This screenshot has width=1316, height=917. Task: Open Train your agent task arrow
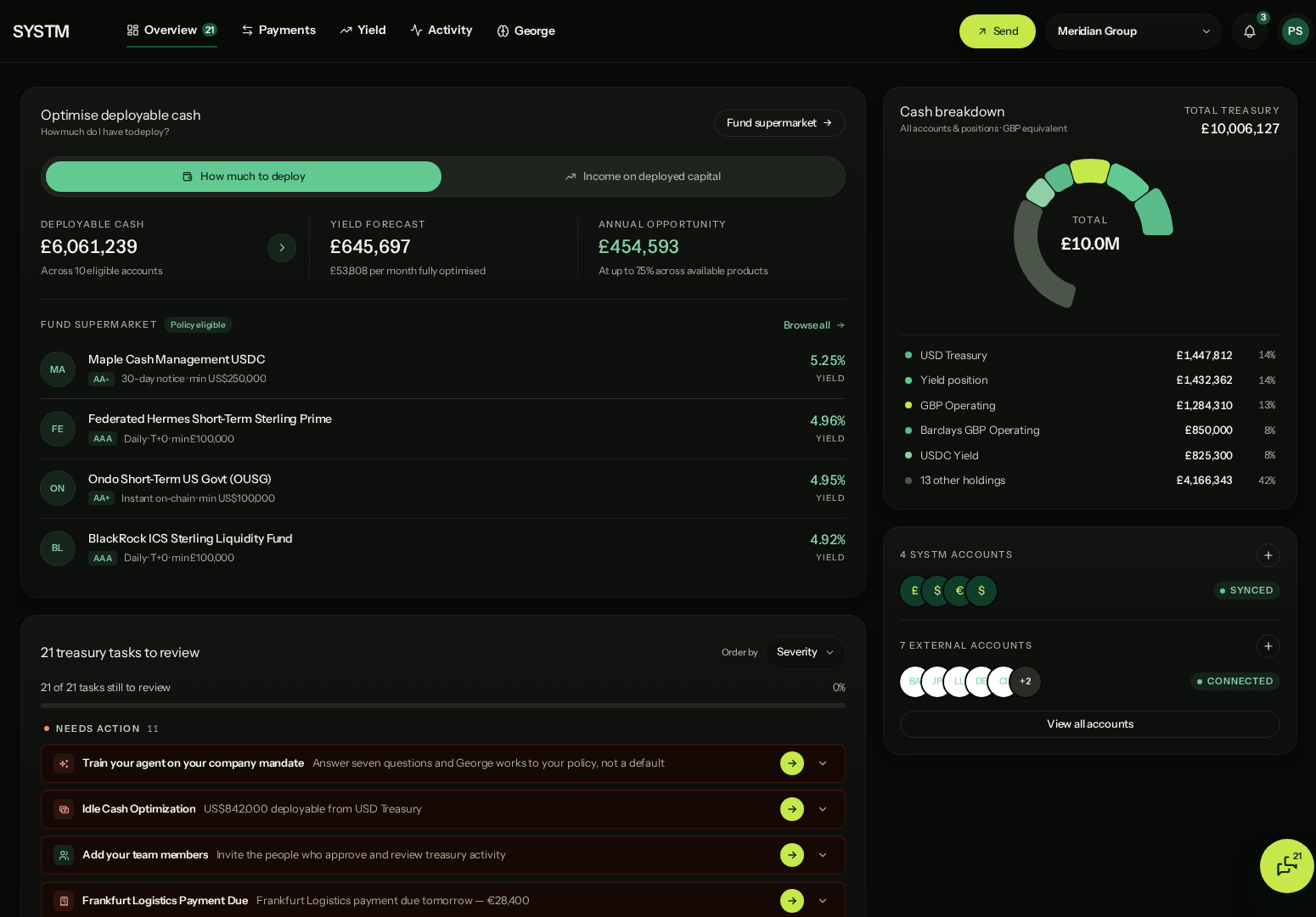coord(792,763)
